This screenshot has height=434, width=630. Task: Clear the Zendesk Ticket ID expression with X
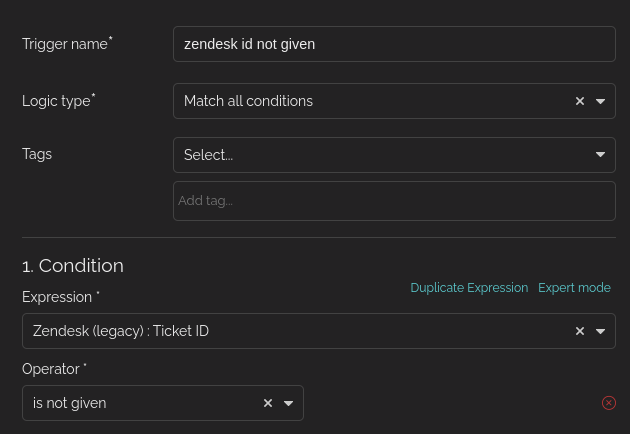point(579,331)
